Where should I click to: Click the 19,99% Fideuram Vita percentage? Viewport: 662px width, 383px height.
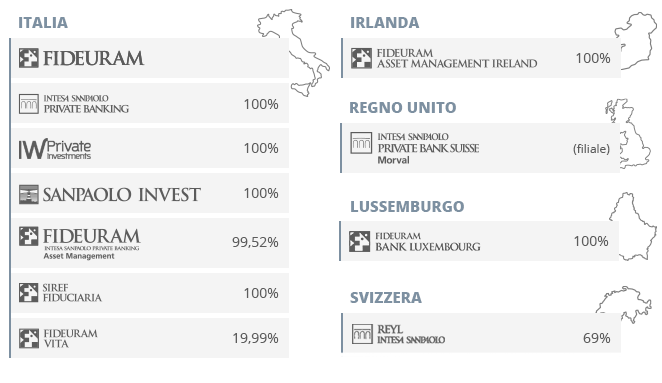[x=255, y=338]
